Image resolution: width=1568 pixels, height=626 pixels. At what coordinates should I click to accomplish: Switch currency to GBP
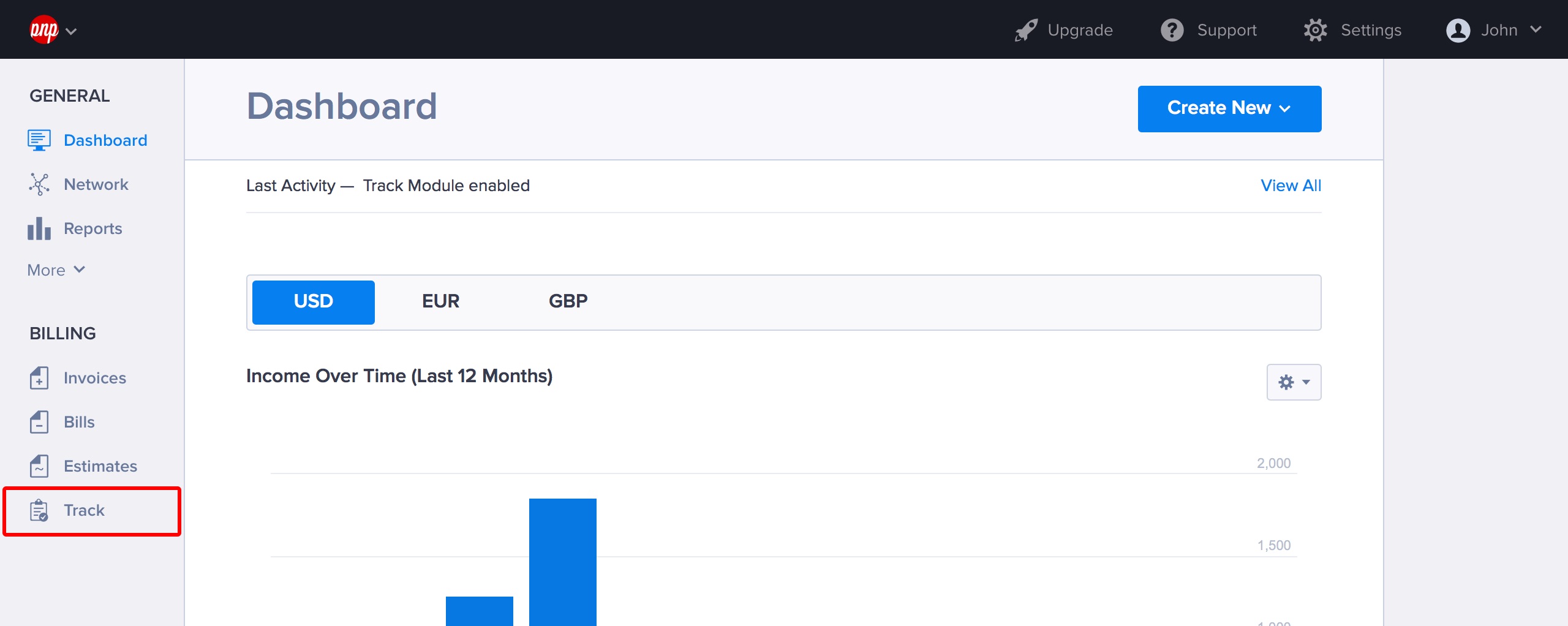[568, 301]
